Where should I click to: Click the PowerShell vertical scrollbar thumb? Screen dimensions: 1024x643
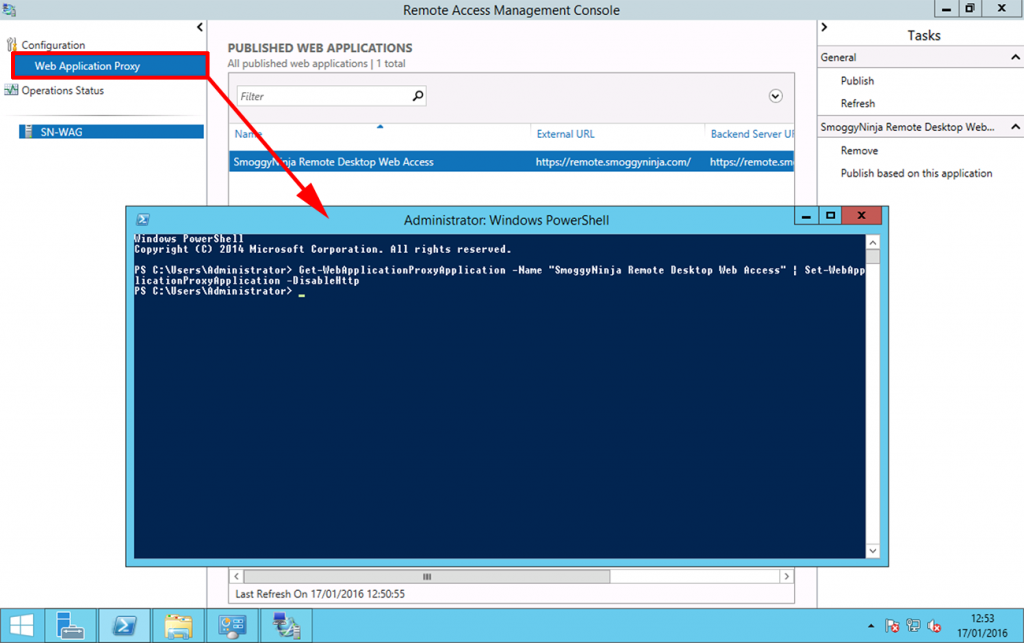pyautogui.click(x=872, y=256)
